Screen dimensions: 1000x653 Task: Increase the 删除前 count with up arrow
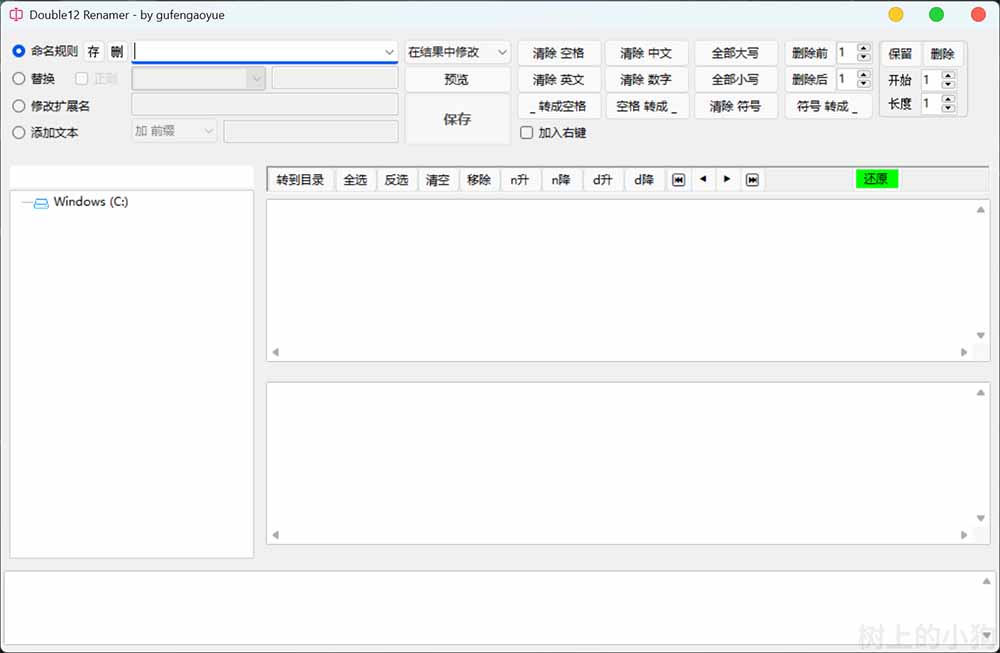click(864, 47)
